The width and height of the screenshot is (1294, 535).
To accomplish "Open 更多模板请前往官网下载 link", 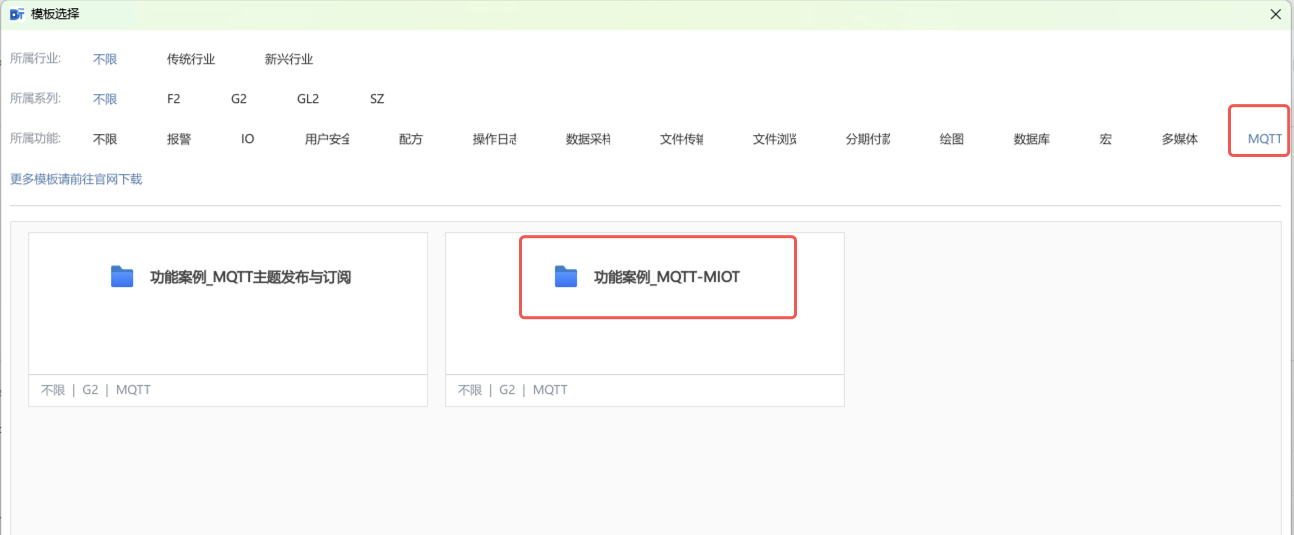I will click(76, 179).
